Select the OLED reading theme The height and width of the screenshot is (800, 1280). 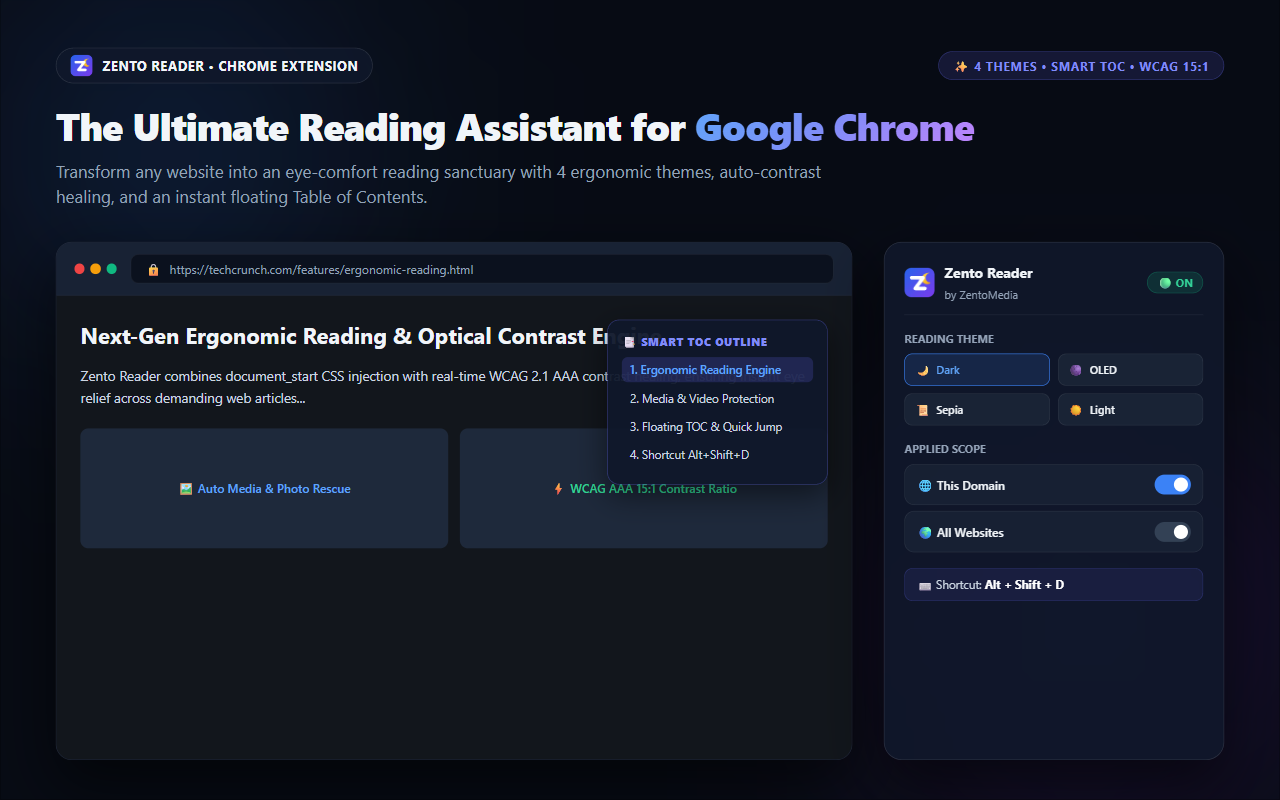pos(1130,370)
